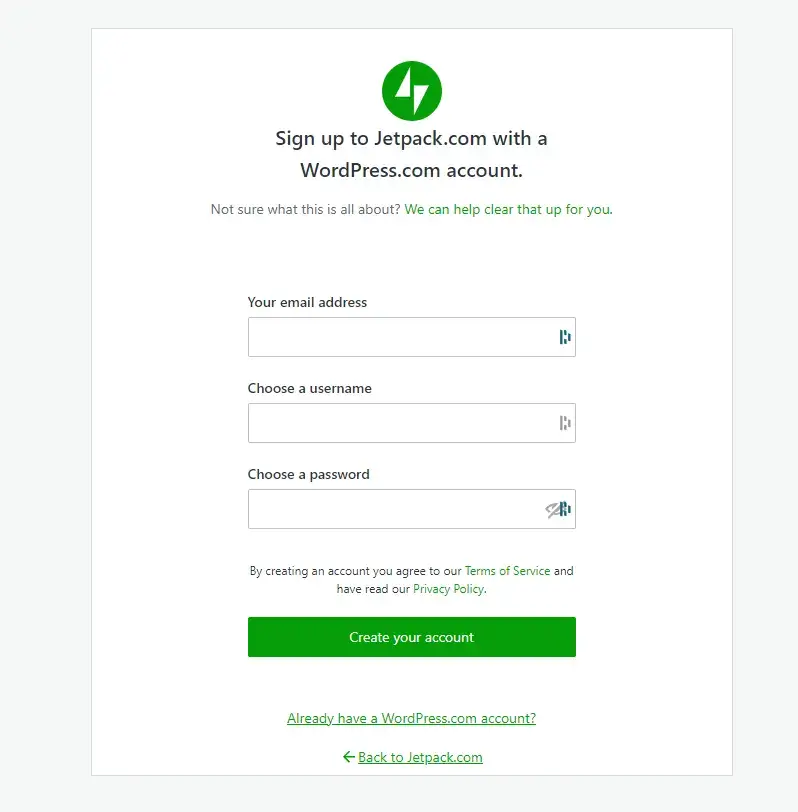Focus the email address input field

tap(412, 337)
